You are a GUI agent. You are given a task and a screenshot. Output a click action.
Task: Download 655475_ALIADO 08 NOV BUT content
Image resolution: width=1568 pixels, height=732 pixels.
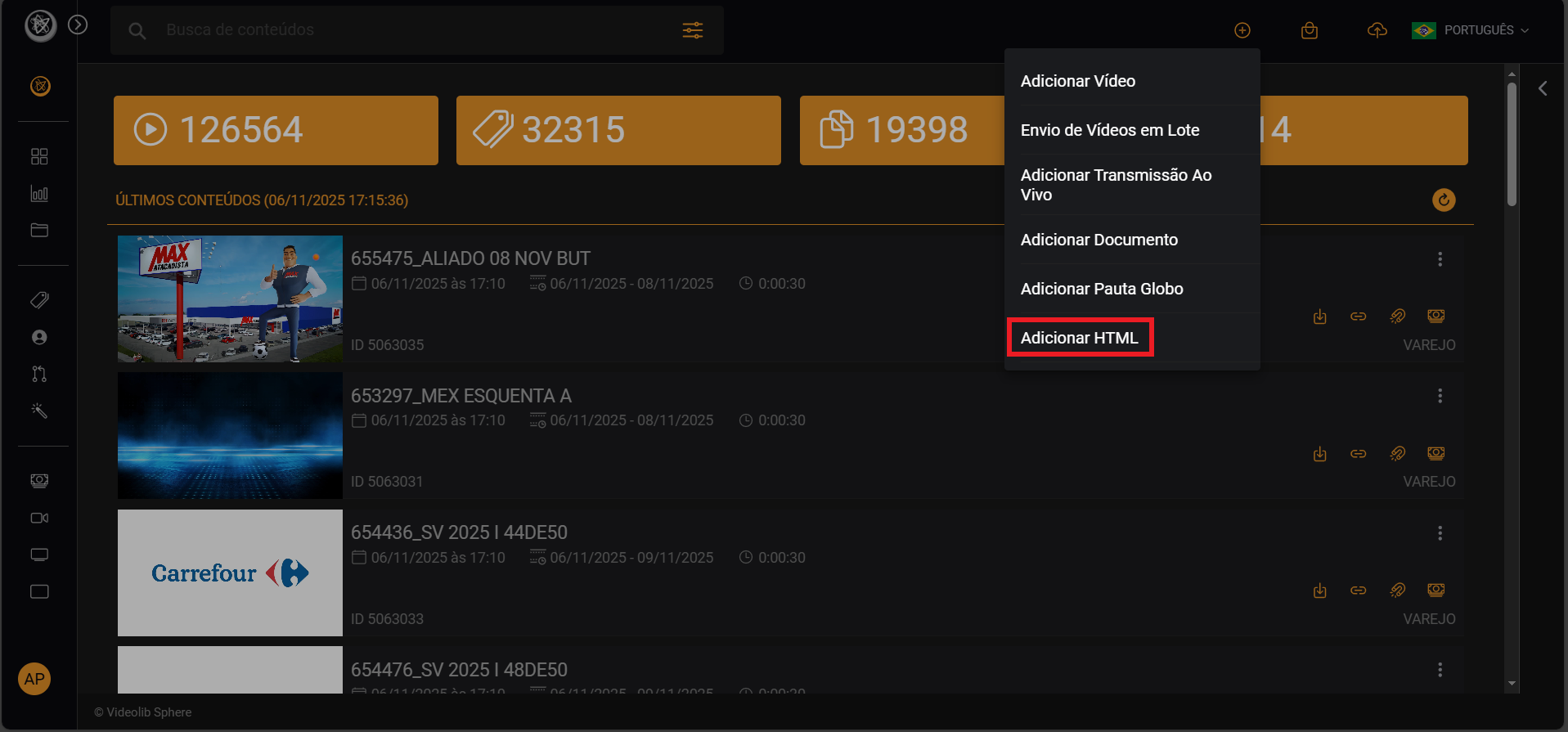[1319, 317]
